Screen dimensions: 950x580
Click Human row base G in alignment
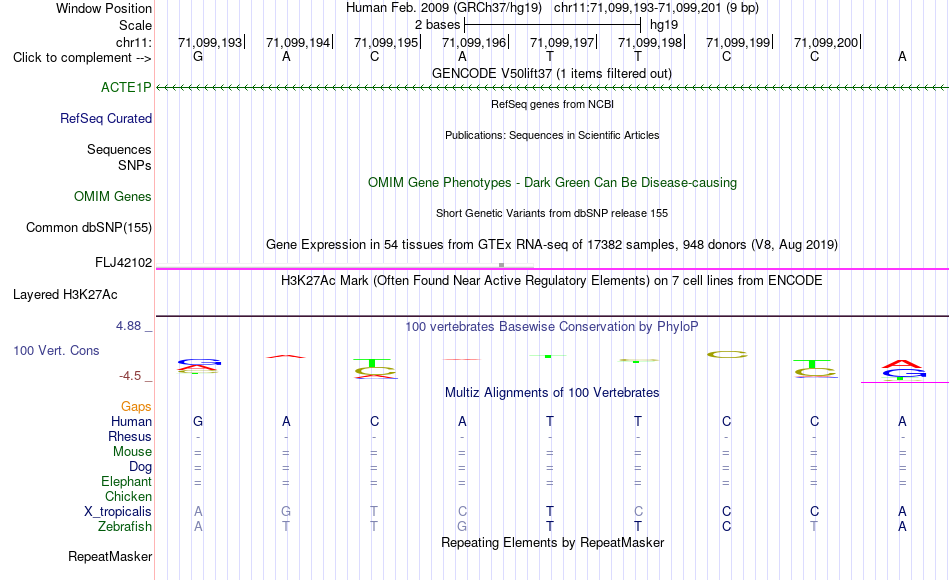click(x=198, y=421)
